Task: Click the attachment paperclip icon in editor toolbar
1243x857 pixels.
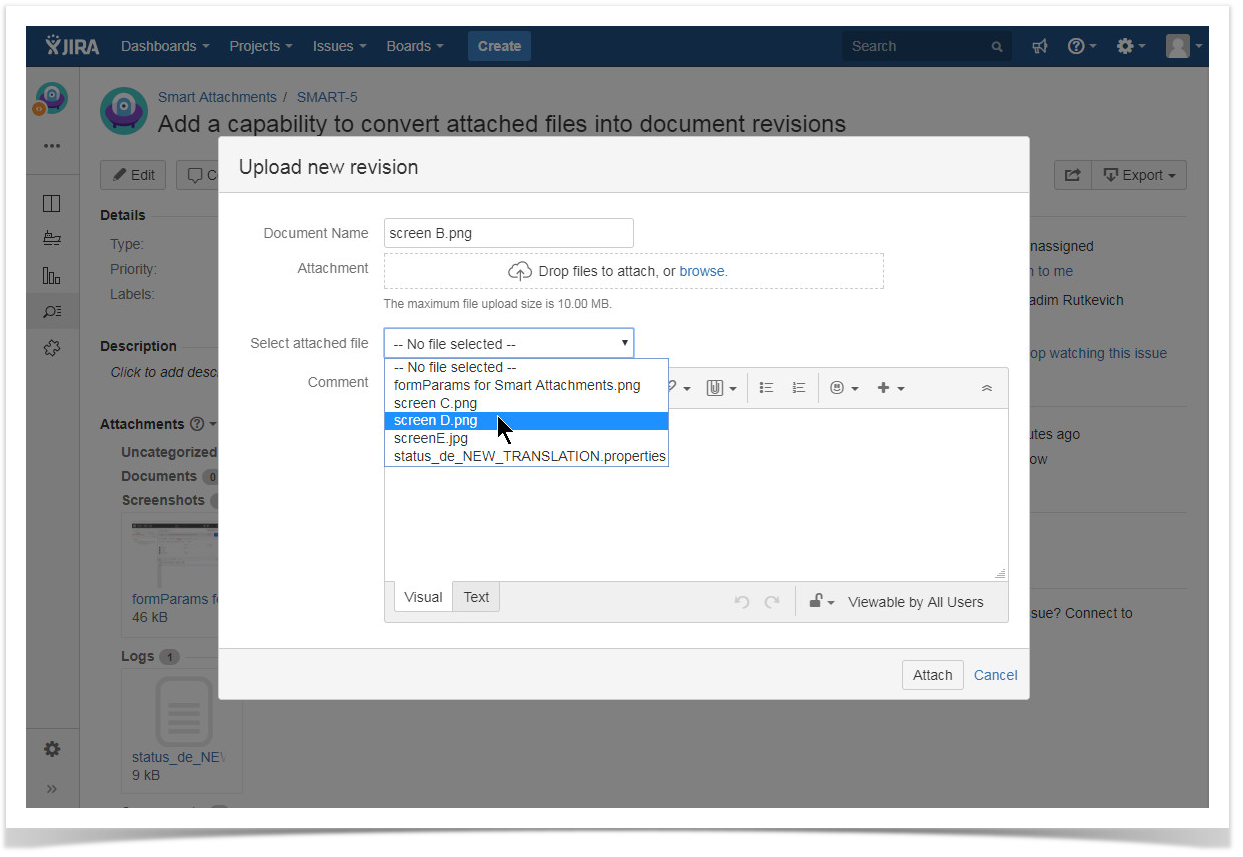Action: point(720,388)
